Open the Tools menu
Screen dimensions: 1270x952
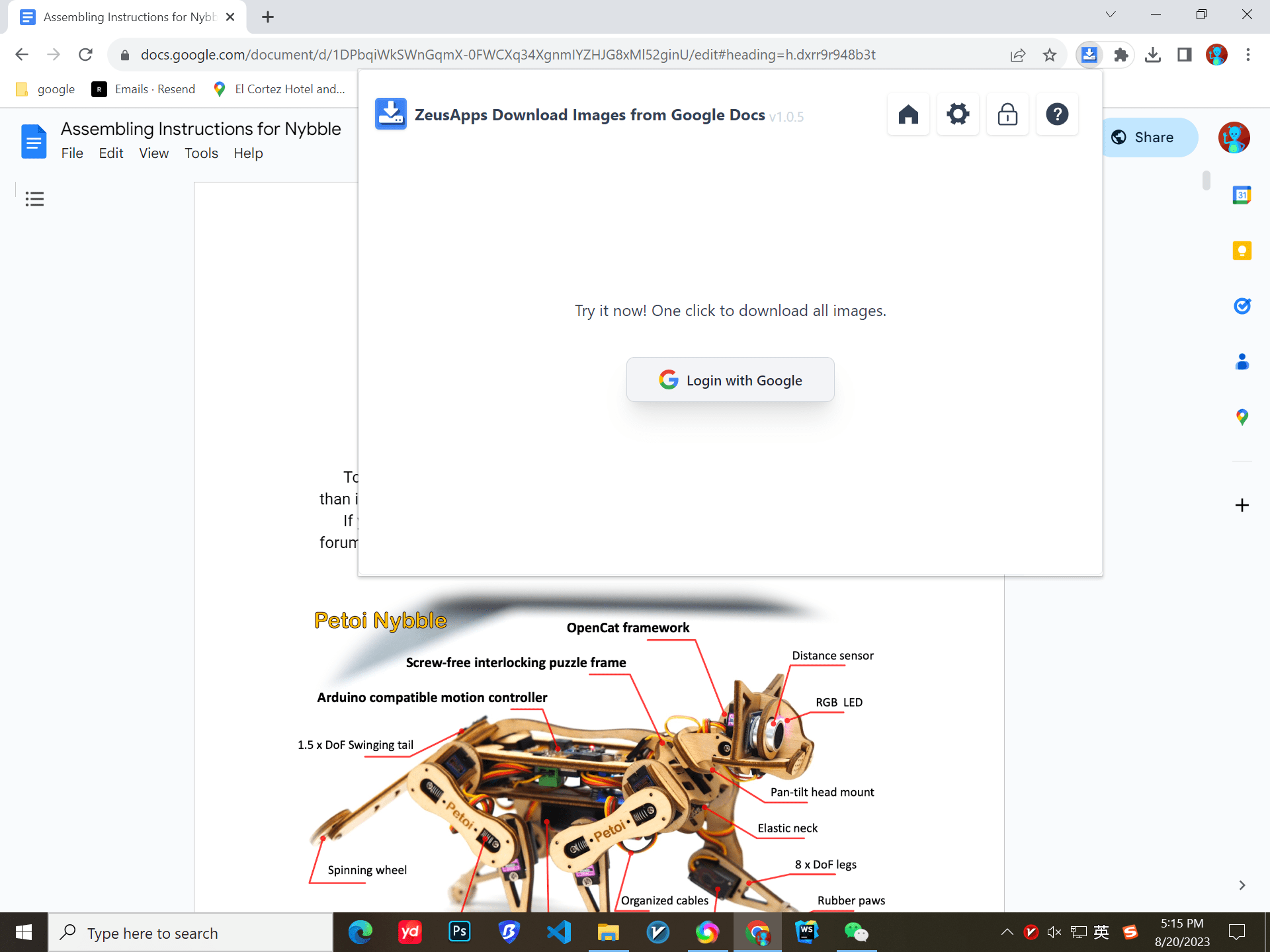pyautogui.click(x=201, y=153)
